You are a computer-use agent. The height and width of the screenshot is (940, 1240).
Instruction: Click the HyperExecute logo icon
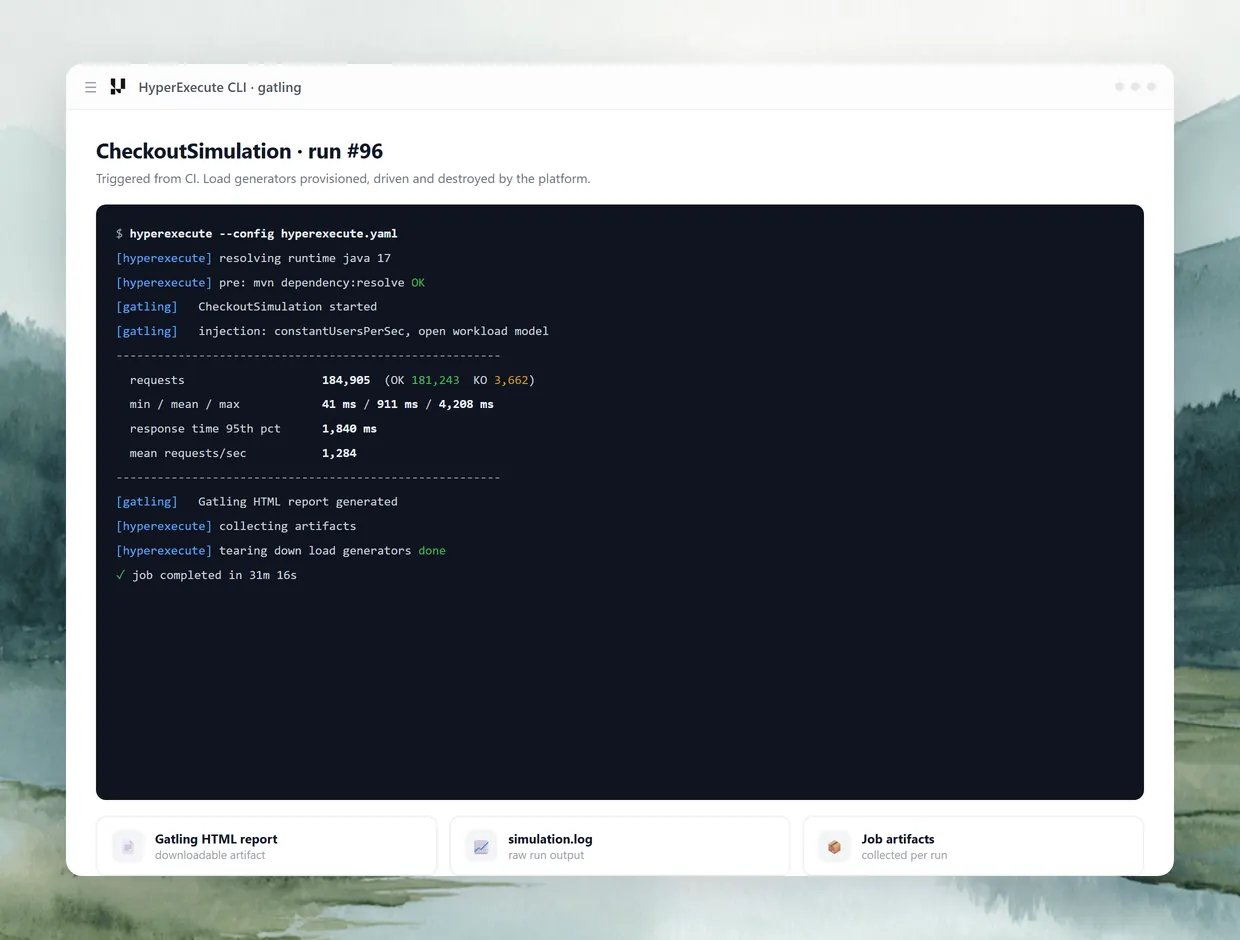(118, 87)
